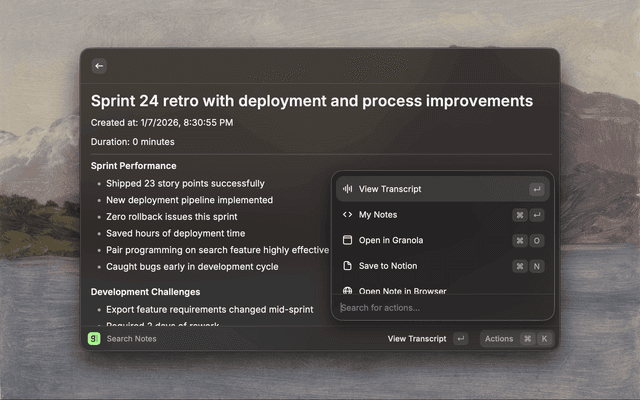
Task: Click the O shortcut key for Open in Granola
Action: click(x=537, y=241)
